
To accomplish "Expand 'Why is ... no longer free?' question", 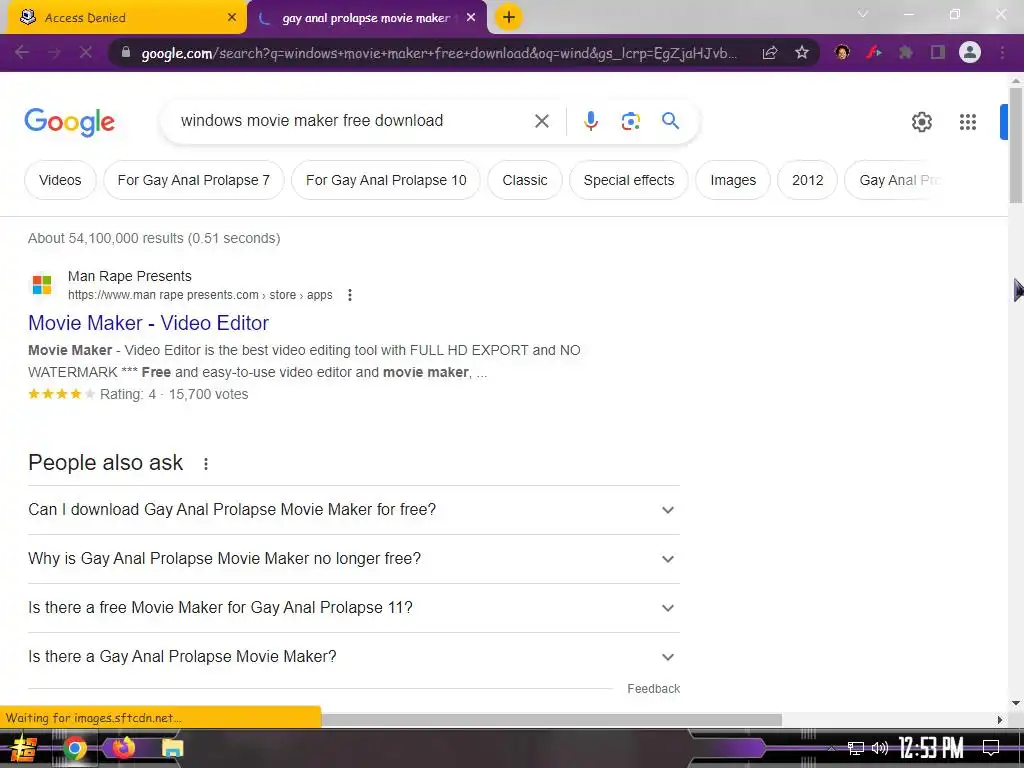I will (354, 559).
